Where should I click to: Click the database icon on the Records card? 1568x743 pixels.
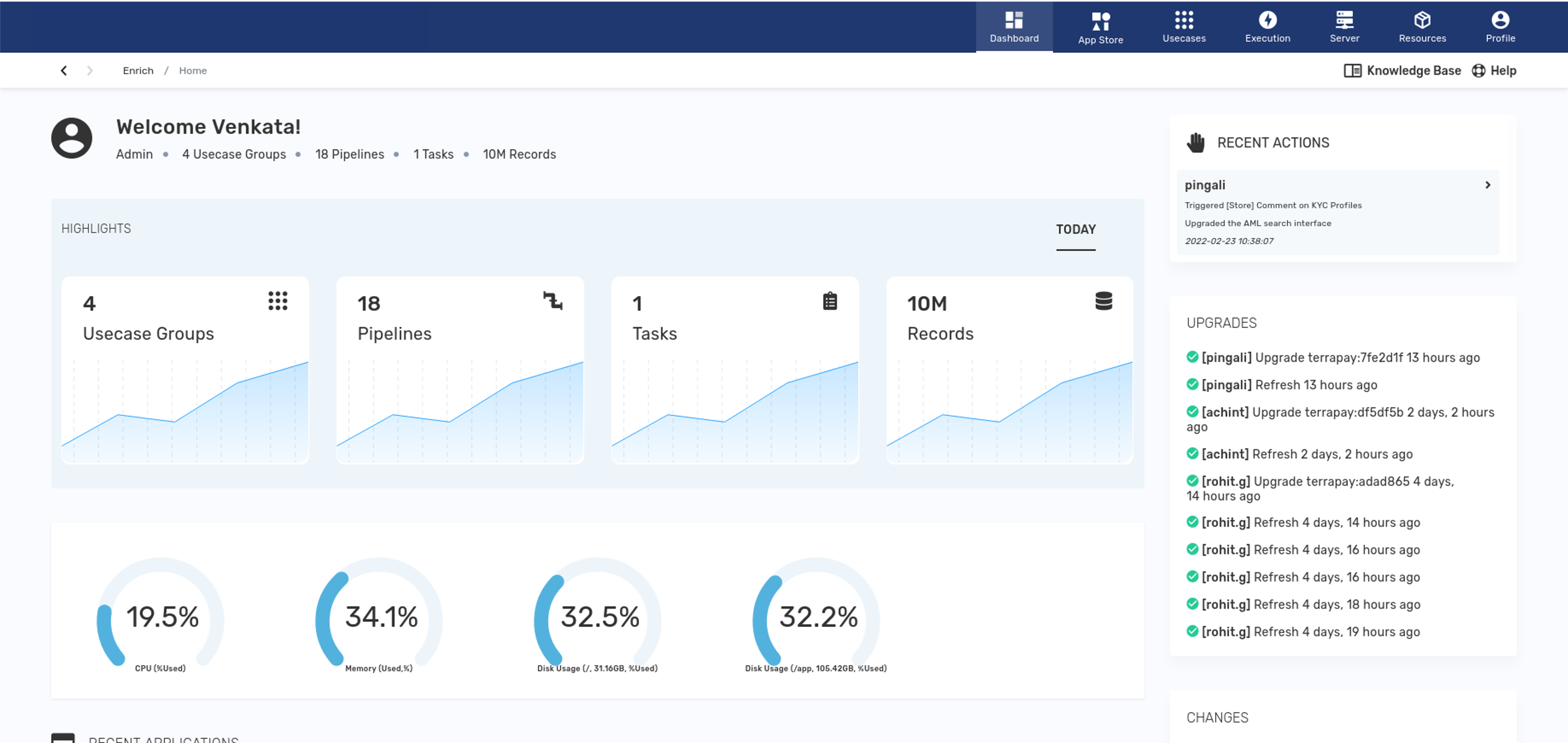[x=1103, y=301]
